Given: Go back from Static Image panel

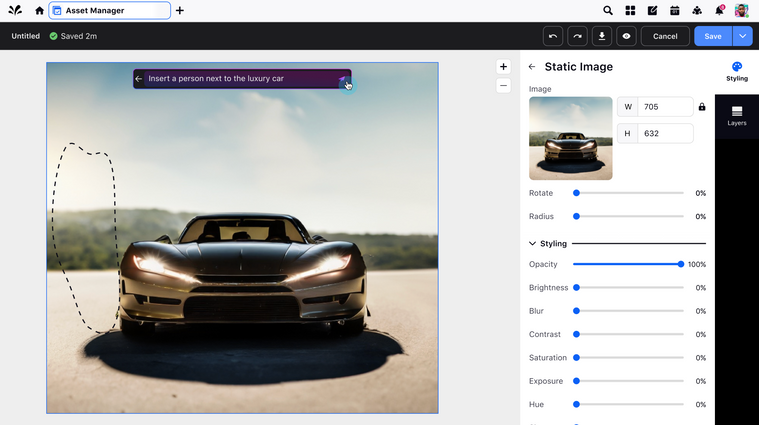Looking at the screenshot, I should point(532,67).
